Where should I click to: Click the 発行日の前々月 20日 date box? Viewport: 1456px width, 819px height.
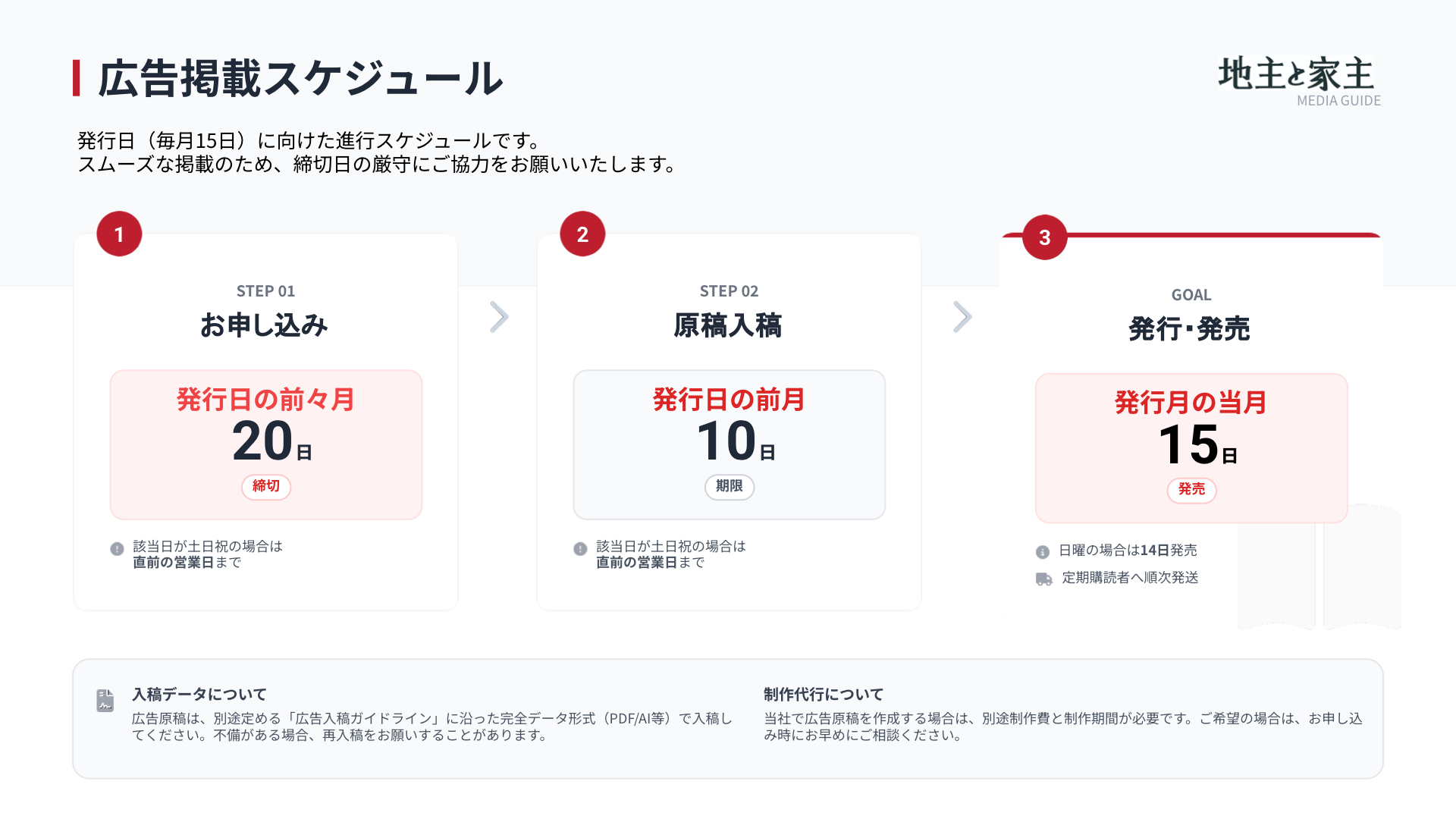pyautogui.click(x=266, y=444)
